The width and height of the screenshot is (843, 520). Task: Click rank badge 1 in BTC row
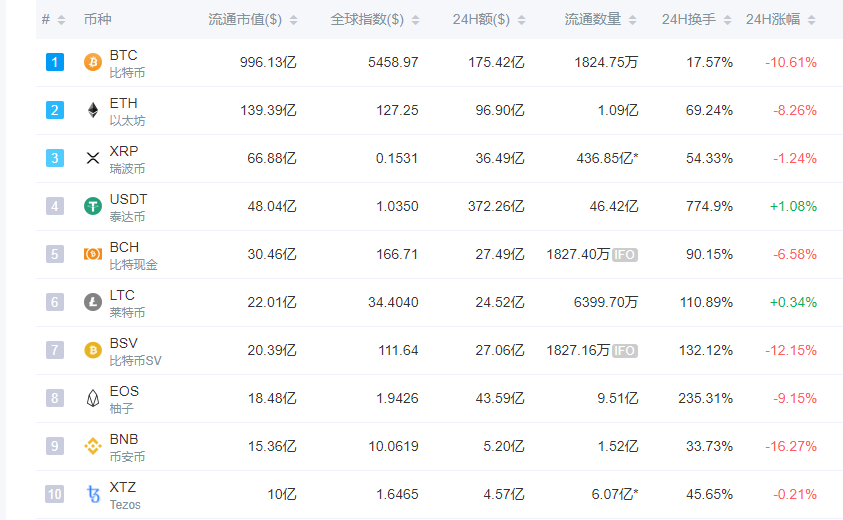click(55, 62)
